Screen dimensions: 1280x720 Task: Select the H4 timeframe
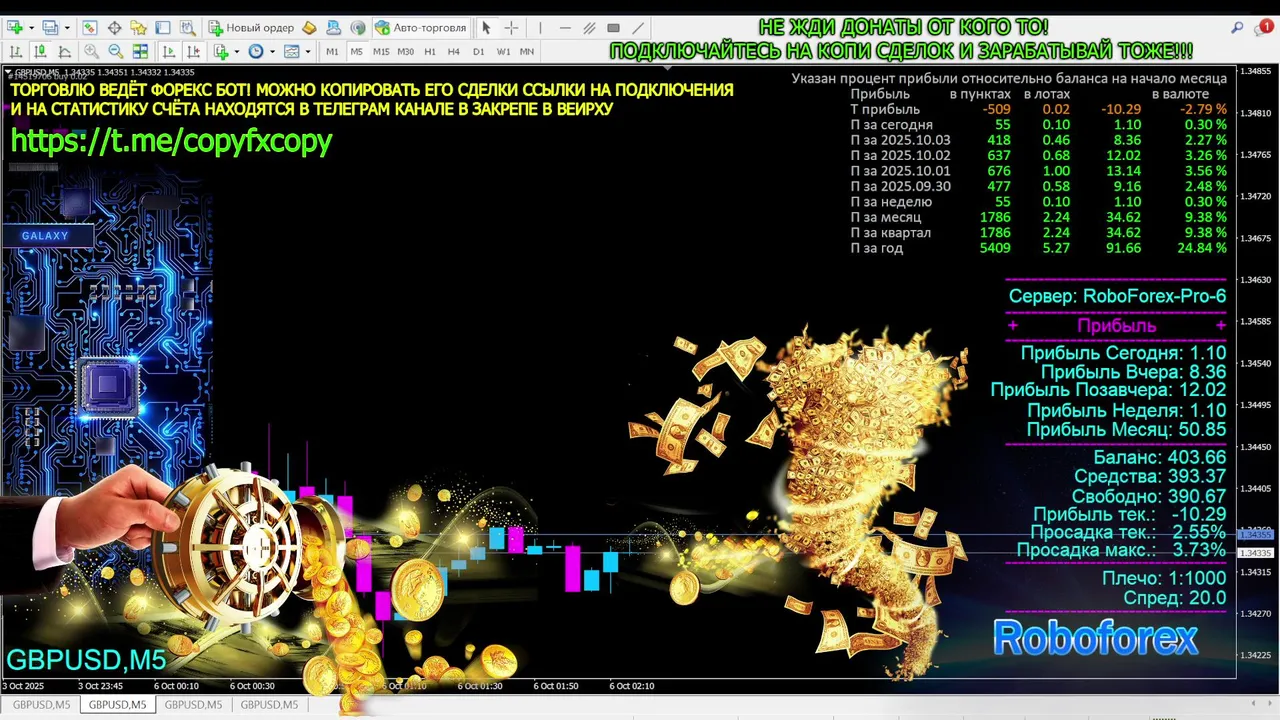(454, 51)
